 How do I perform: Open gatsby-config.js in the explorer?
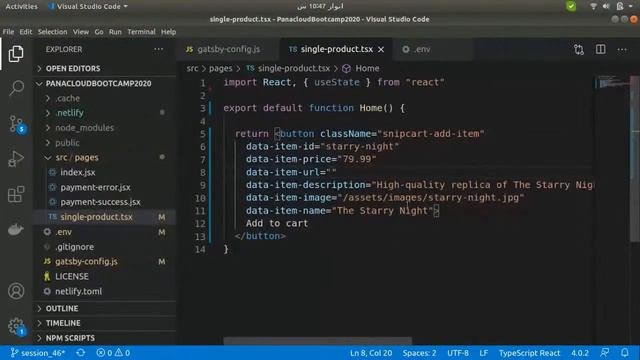click(104, 262)
